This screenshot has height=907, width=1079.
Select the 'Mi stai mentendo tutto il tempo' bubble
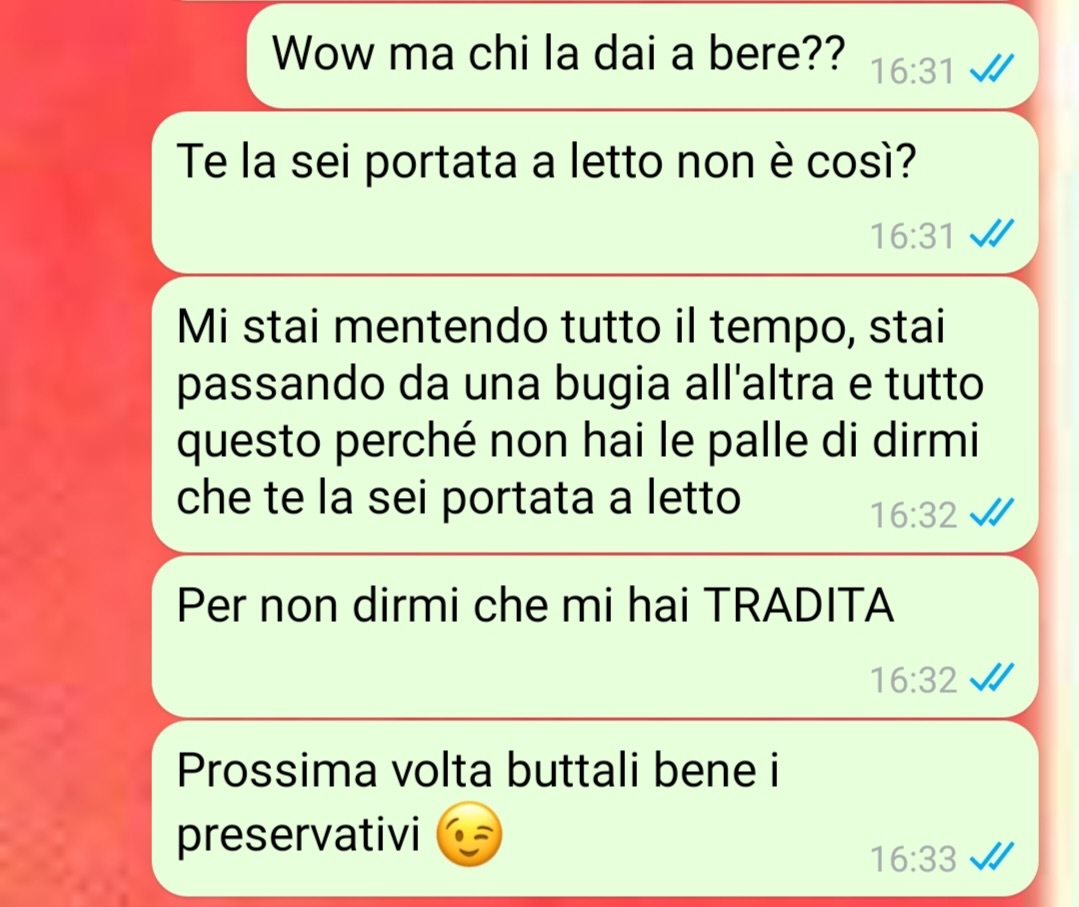coord(595,414)
